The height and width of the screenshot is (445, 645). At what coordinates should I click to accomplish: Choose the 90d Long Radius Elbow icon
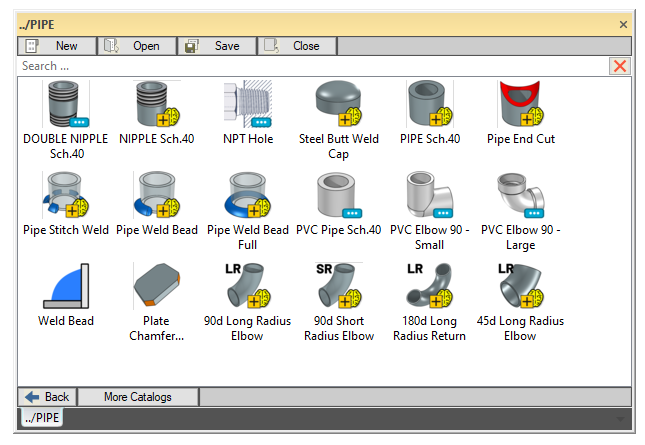coord(248,286)
